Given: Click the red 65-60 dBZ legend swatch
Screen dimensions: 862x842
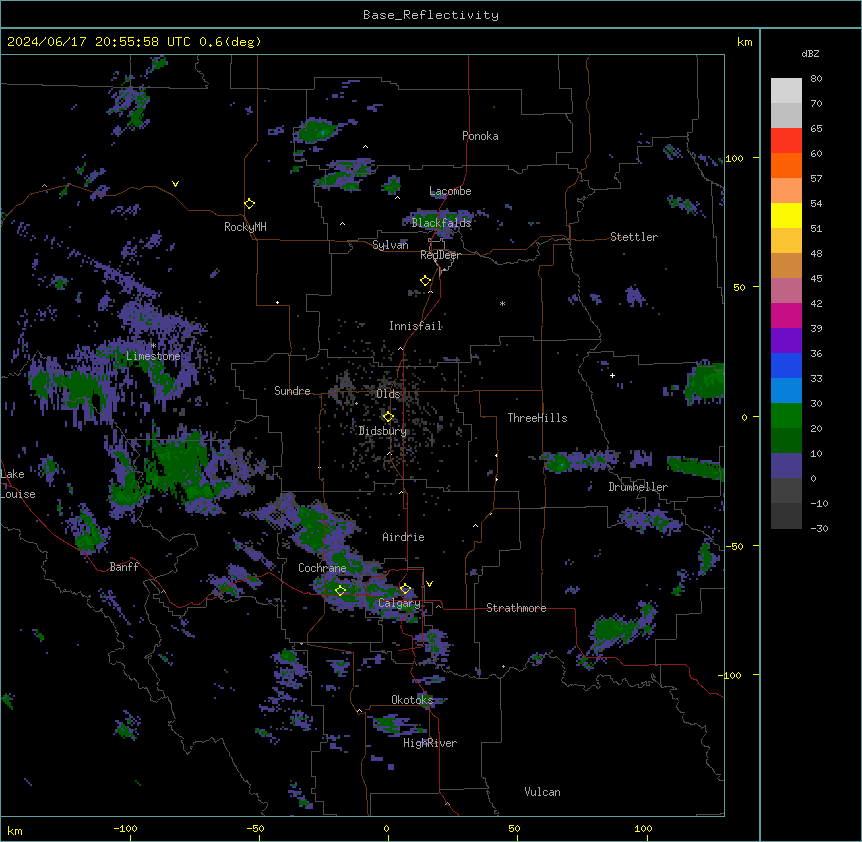Looking at the screenshot, I should point(786,140).
